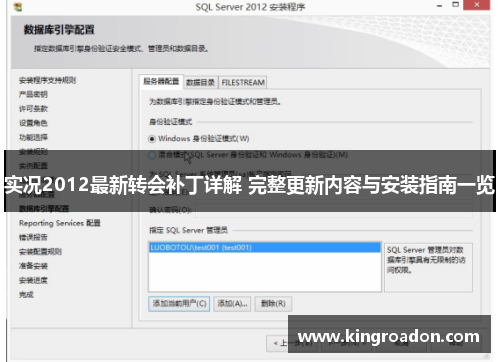Switch to the 服务器配置 tab
Image resolution: width=500 pixels, height=362 pixels.
click(161, 82)
